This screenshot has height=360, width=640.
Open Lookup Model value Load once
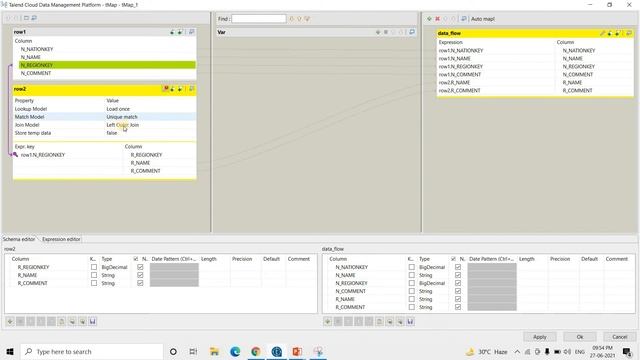118,109
